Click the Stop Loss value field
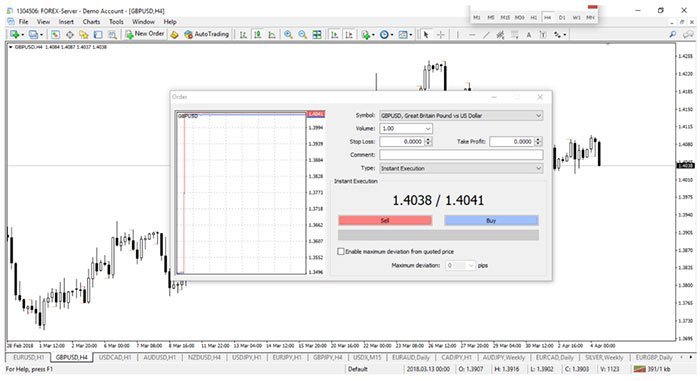The width and height of the screenshot is (700, 381). coord(402,142)
